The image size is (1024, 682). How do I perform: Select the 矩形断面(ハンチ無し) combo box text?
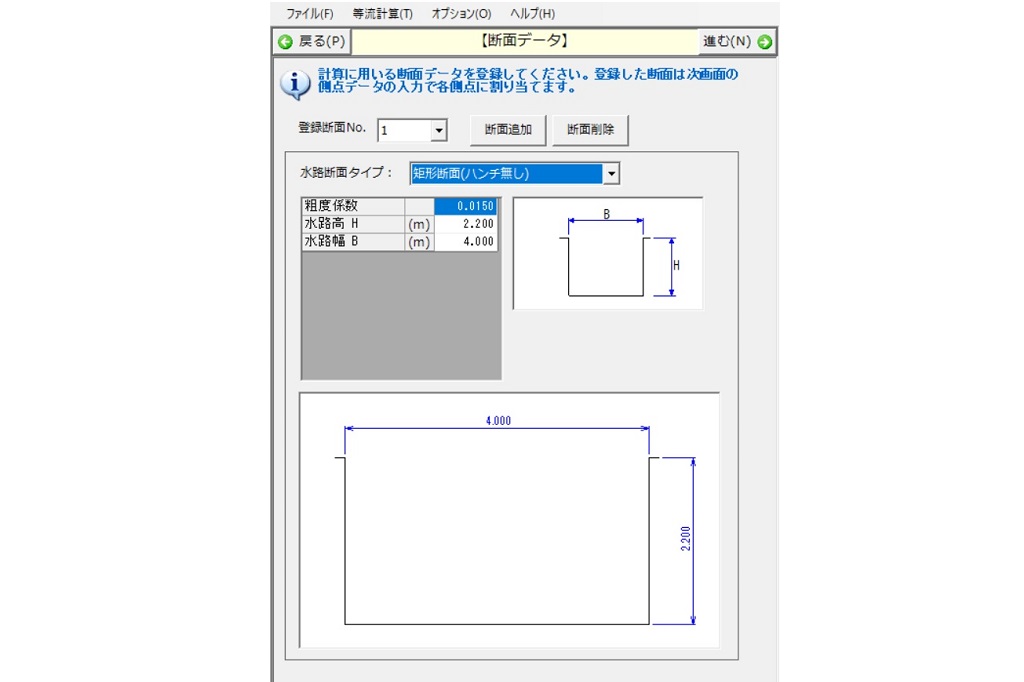point(507,174)
